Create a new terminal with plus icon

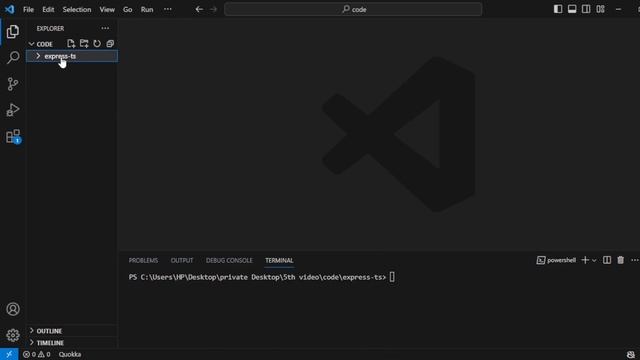tap(585, 260)
